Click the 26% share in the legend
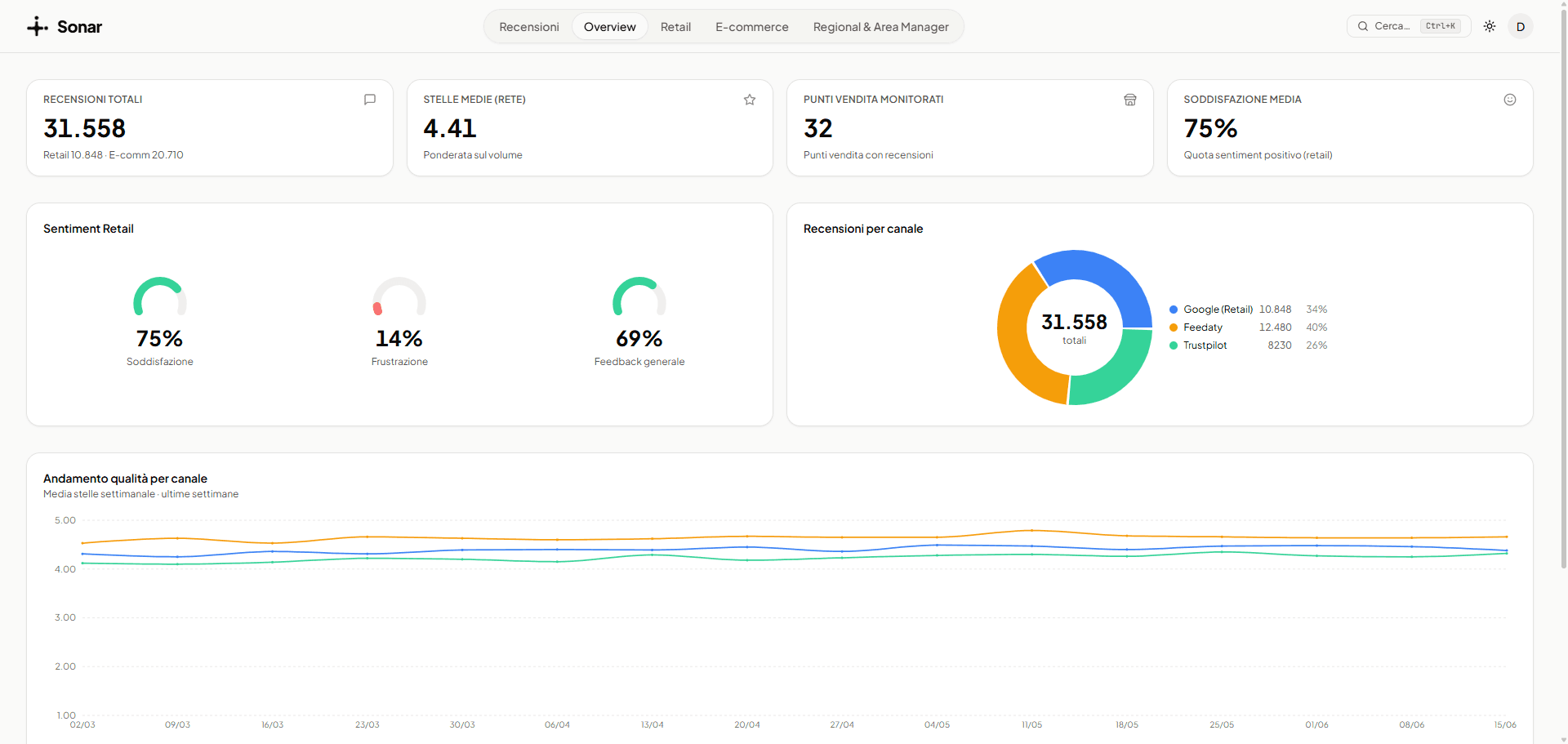The height and width of the screenshot is (744, 1568). tap(1316, 345)
